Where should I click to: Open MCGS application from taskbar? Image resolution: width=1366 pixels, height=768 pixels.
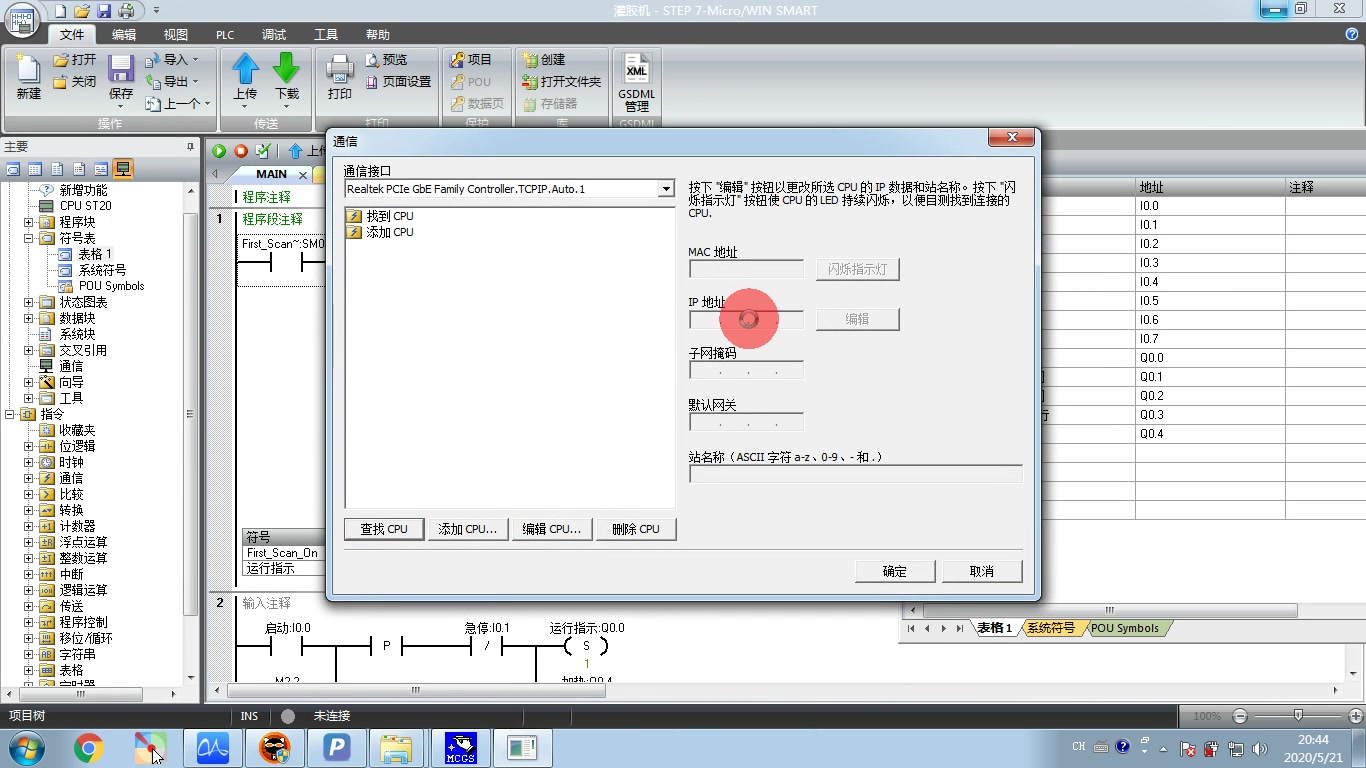click(460, 748)
